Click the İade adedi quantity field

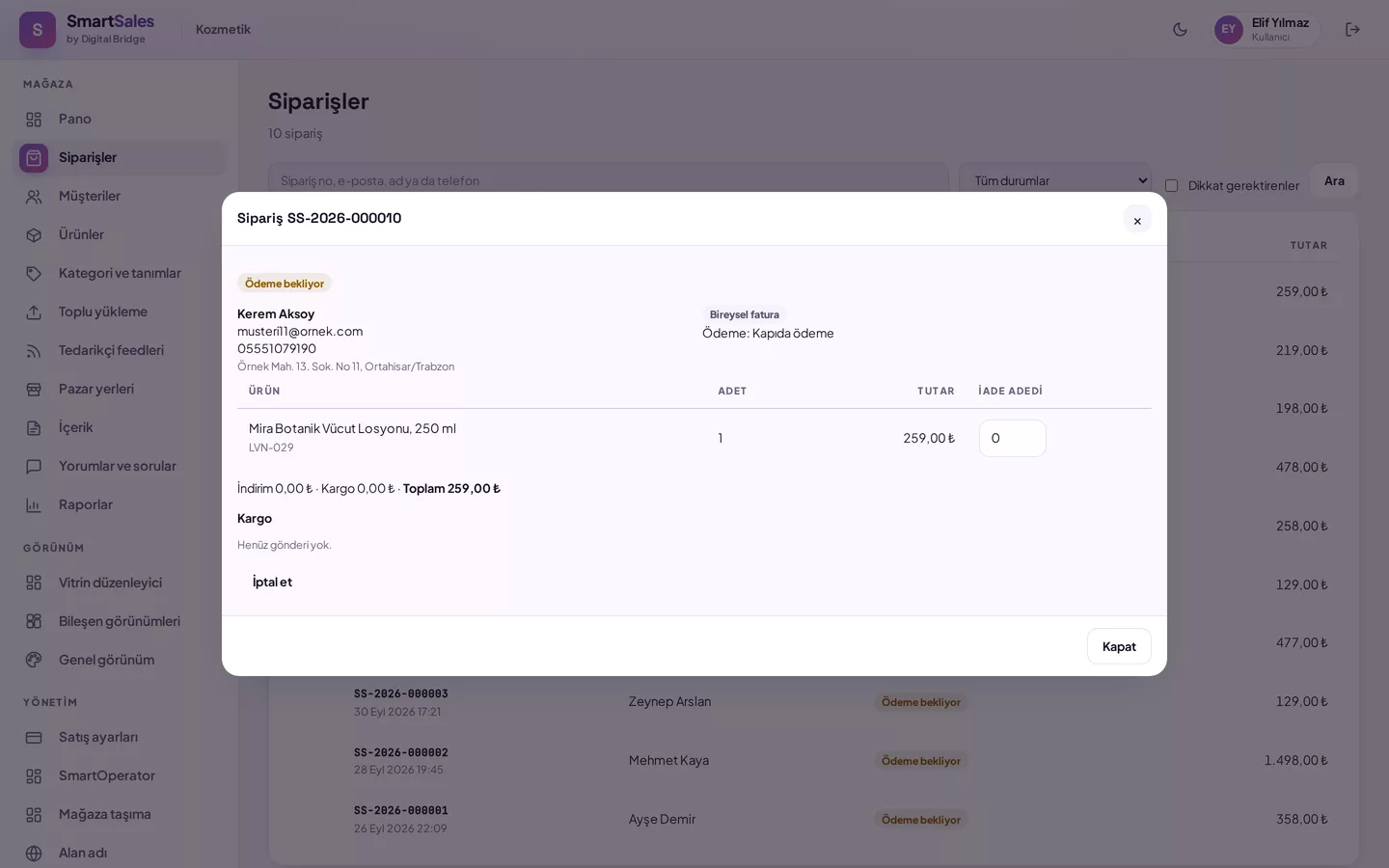1013,438
